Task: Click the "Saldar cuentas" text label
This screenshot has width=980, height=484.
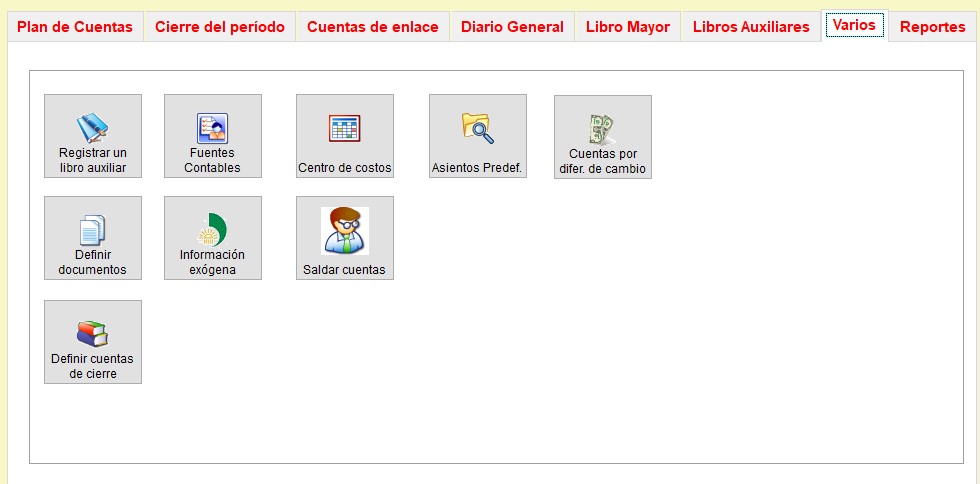Action: point(344,270)
